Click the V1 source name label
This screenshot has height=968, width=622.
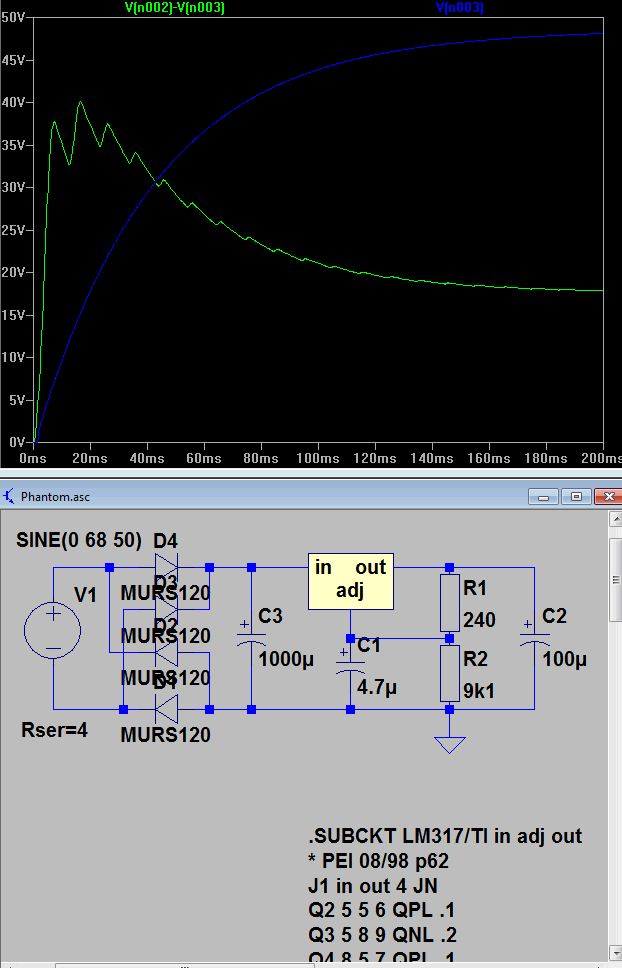tap(86, 595)
